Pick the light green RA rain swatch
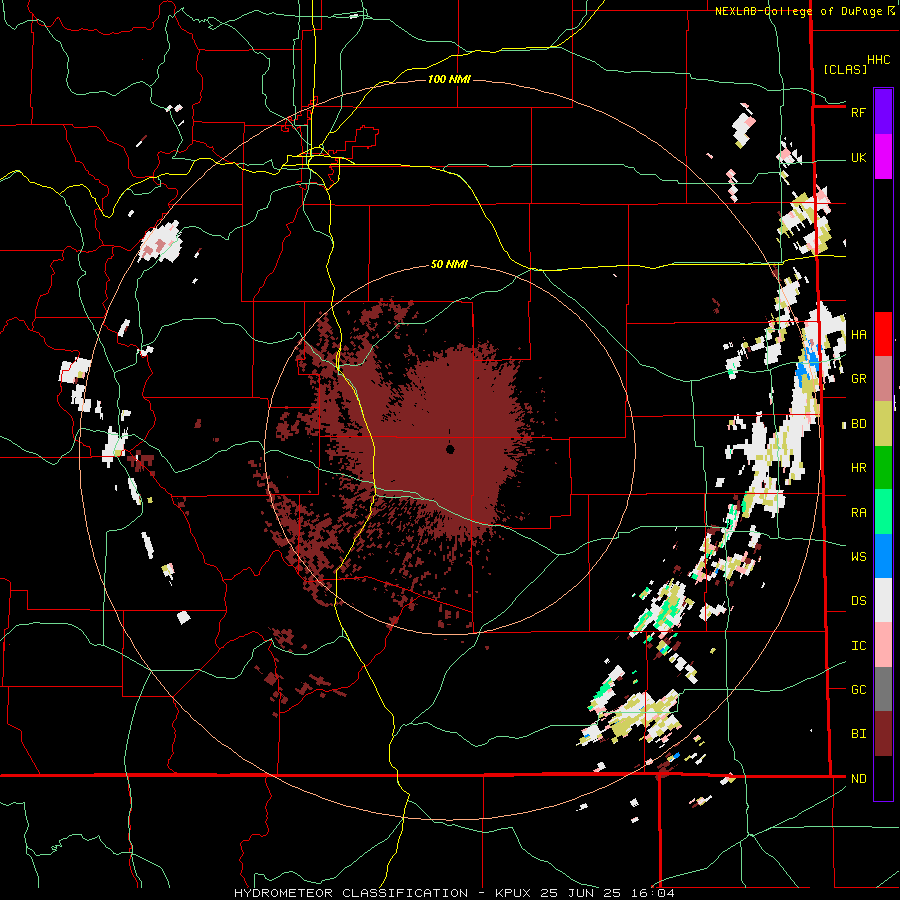The width and height of the screenshot is (900, 900). 883,512
